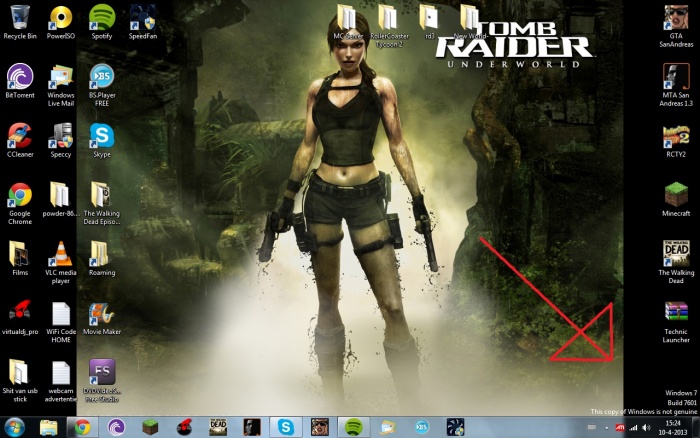Screen dimensions: 700x438
Task: Open the Windows Start menu orb
Action: (x=15, y=427)
